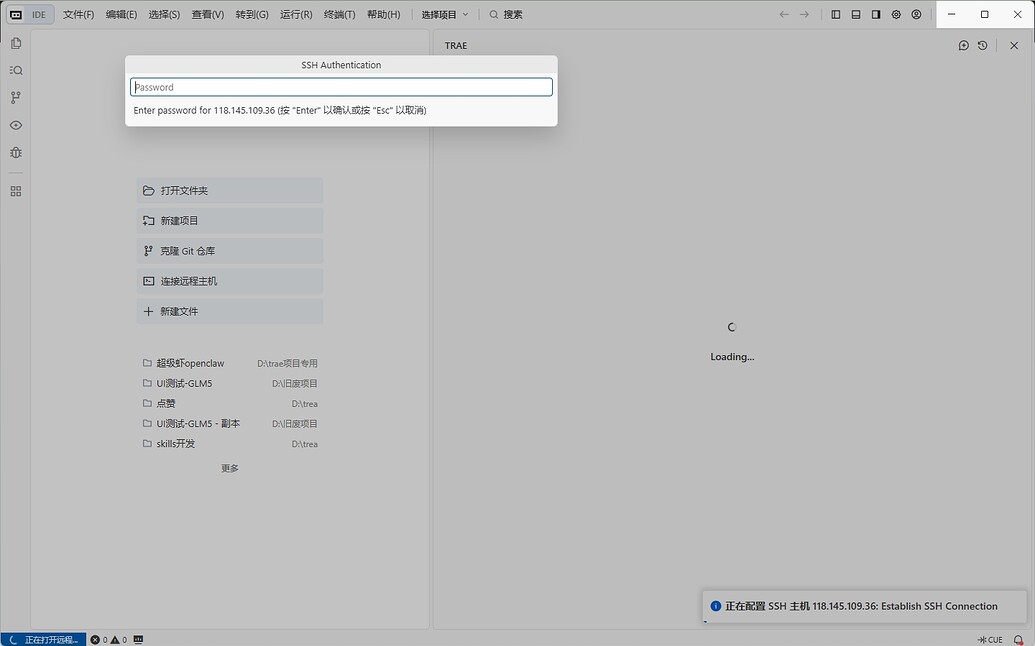1035x646 pixels.
Task: Click the SSH Authentication dialog title
Action: click(341, 65)
